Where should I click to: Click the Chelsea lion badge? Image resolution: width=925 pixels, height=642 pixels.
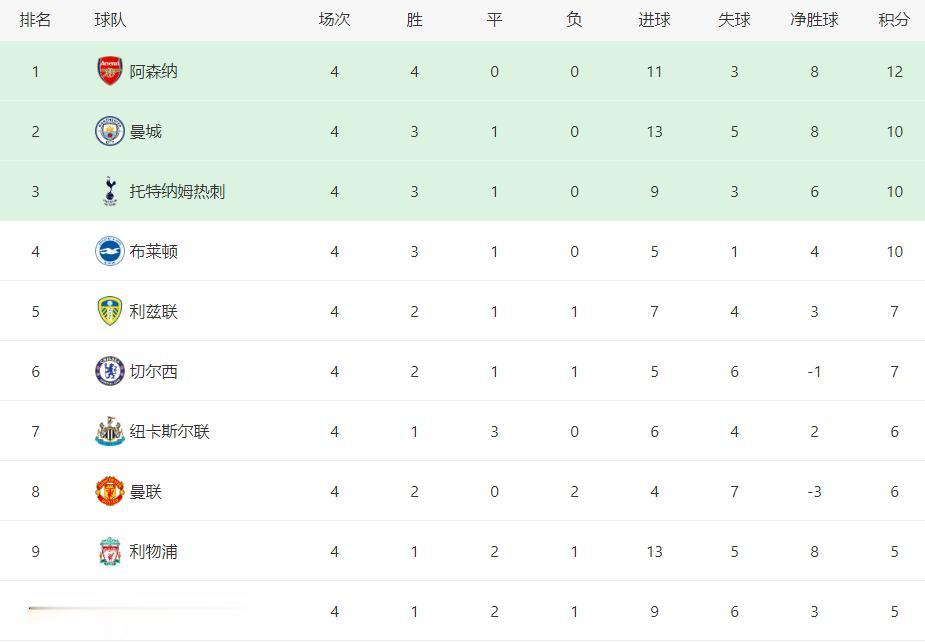coord(110,371)
